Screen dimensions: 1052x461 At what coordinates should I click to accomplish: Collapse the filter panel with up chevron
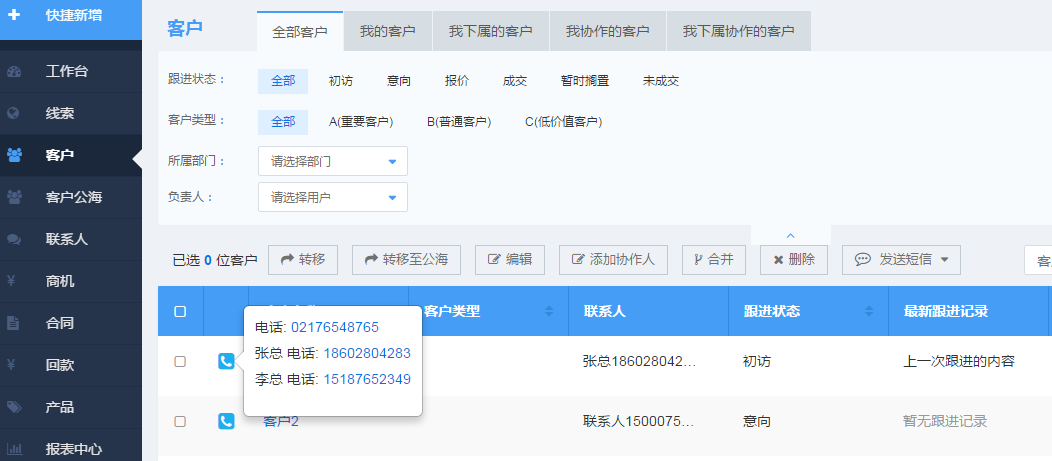tap(790, 236)
